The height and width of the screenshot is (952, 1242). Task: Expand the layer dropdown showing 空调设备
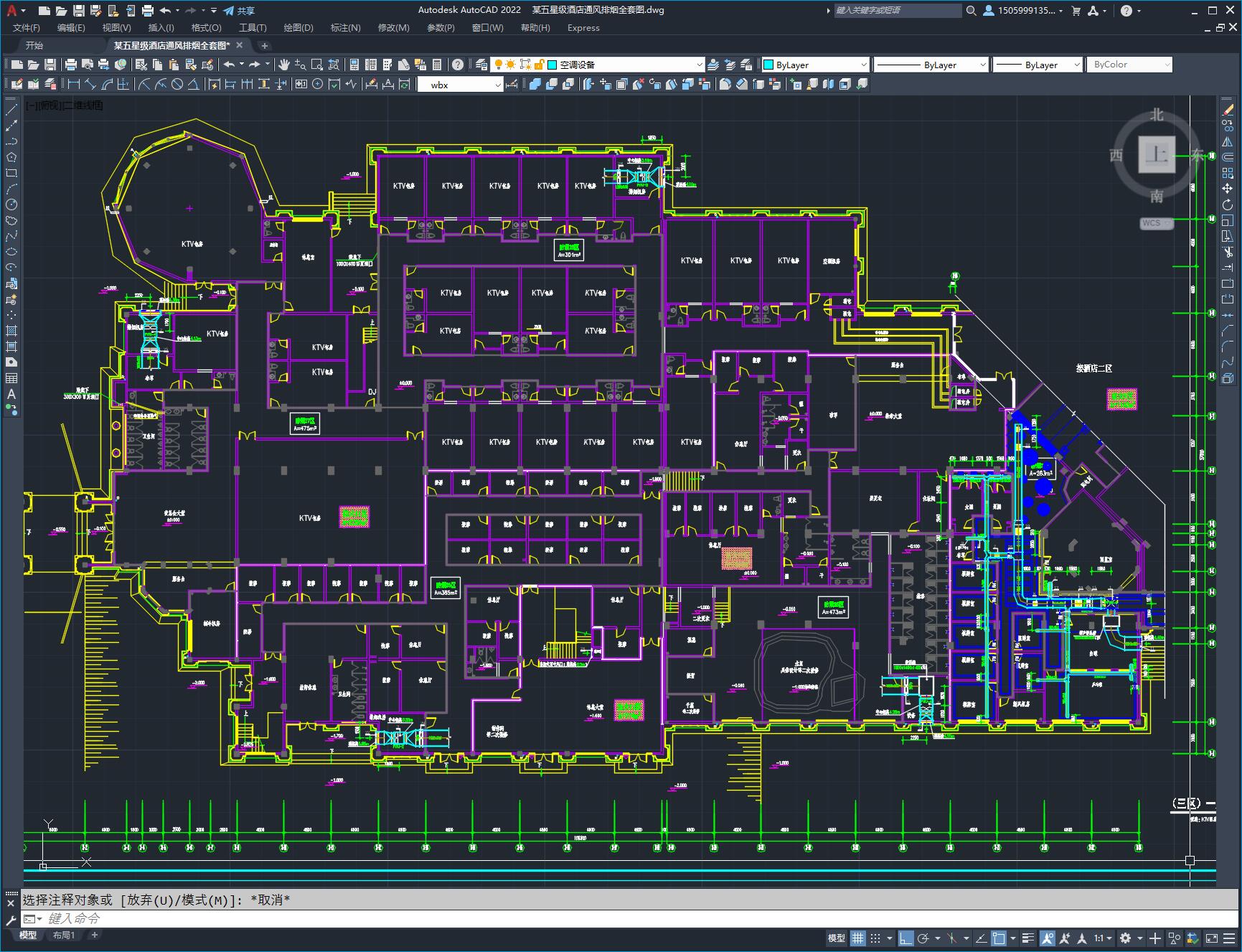click(x=700, y=65)
